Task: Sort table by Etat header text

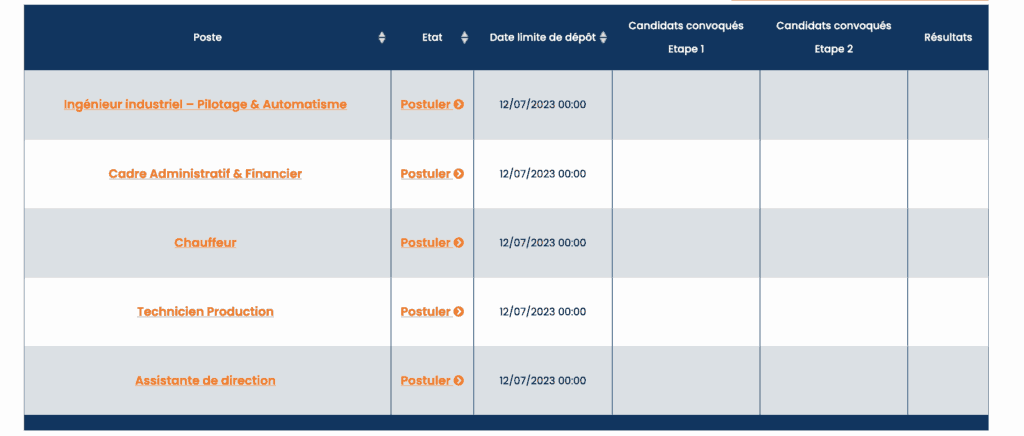Action: 432,38
